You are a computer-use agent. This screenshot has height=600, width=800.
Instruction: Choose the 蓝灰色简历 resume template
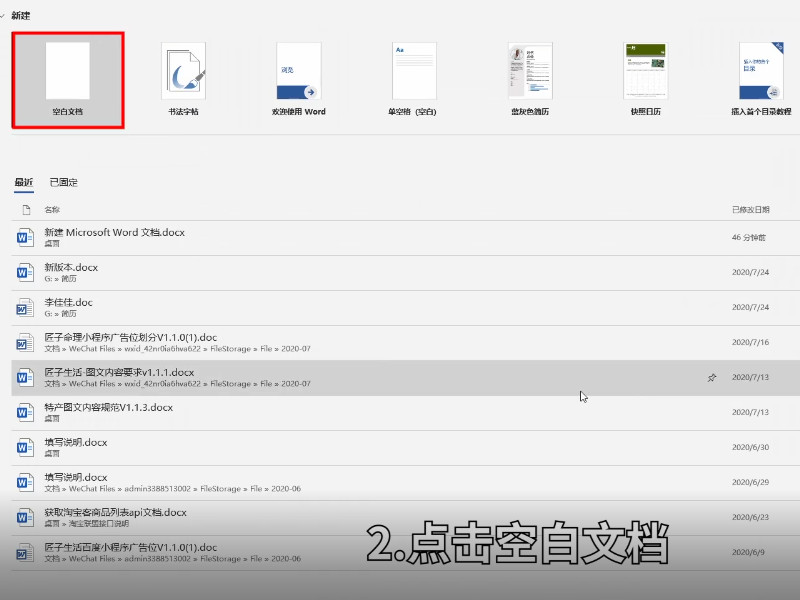tap(530, 80)
